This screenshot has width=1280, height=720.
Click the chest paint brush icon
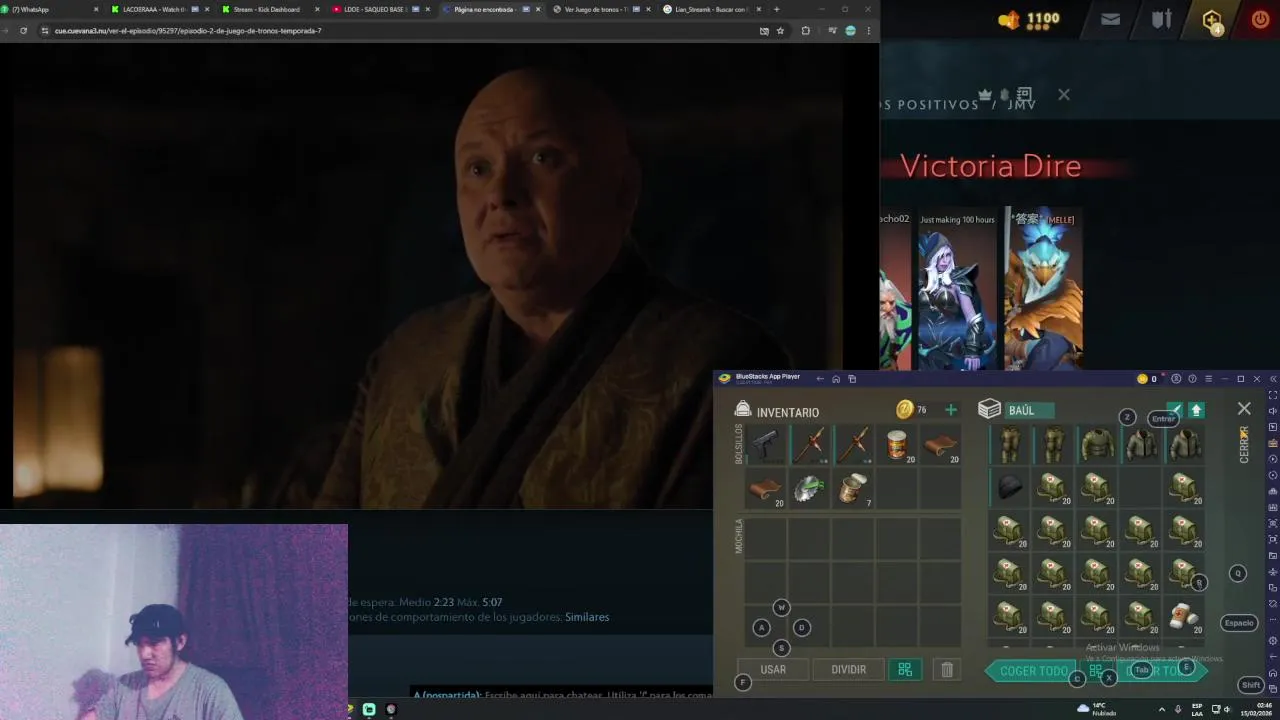(1176, 410)
